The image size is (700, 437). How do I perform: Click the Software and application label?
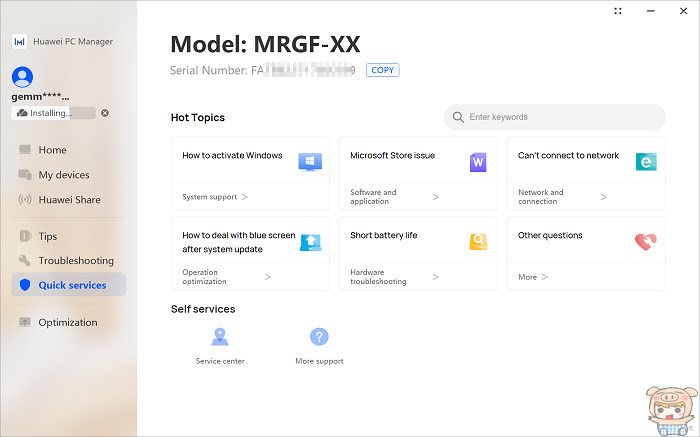[373, 196]
